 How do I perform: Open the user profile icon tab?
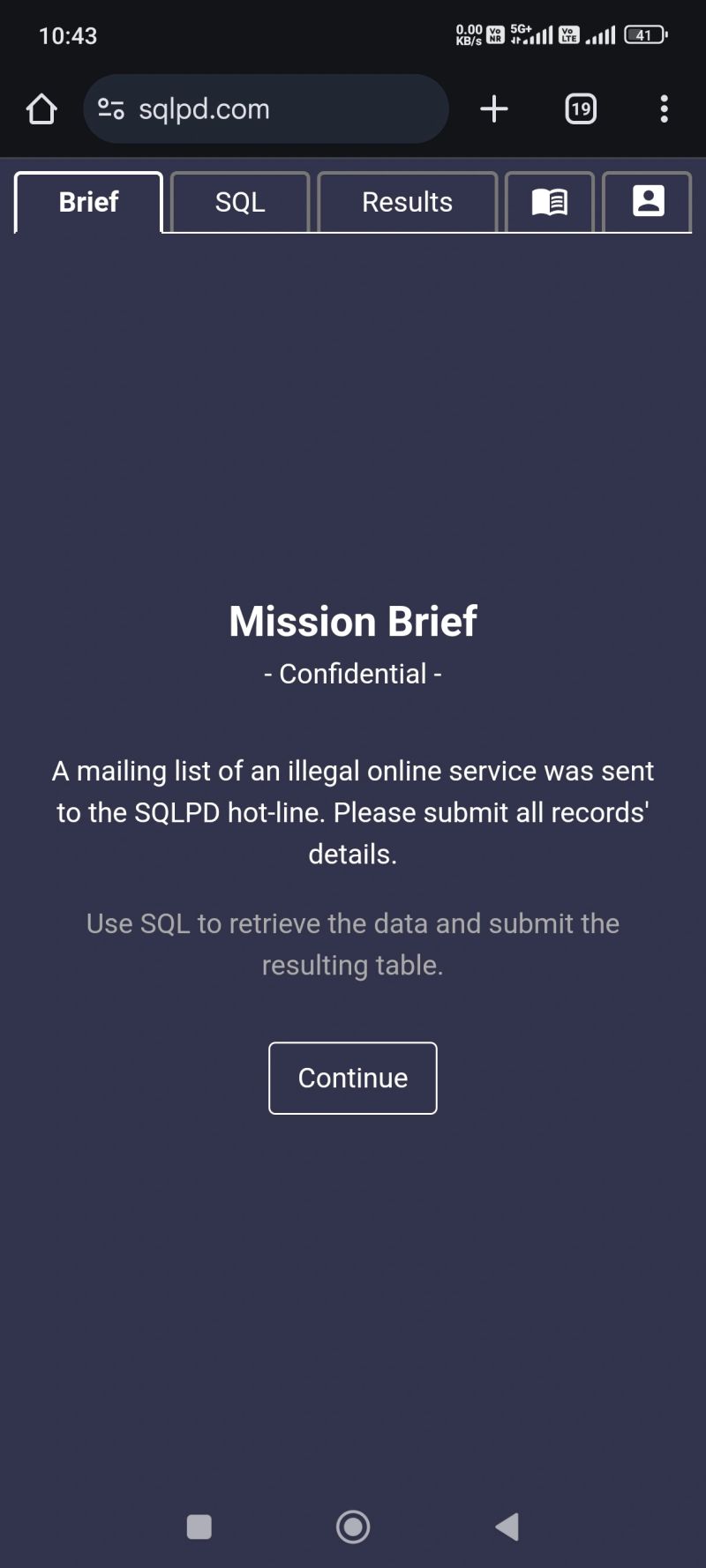tap(648, 202)
